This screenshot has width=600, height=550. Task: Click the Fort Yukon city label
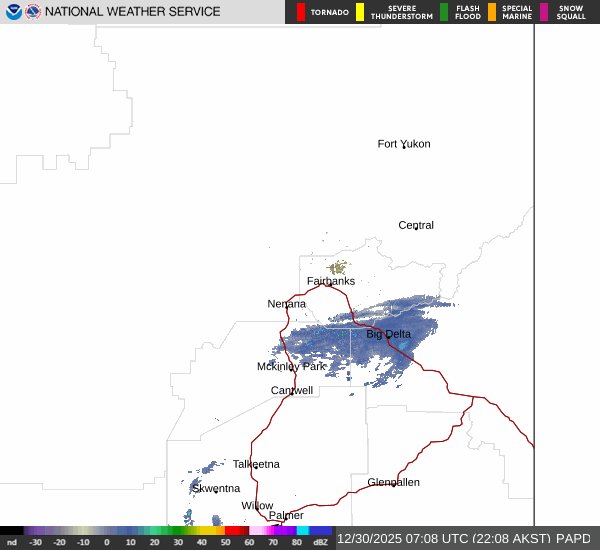click(x=404, y=144)
